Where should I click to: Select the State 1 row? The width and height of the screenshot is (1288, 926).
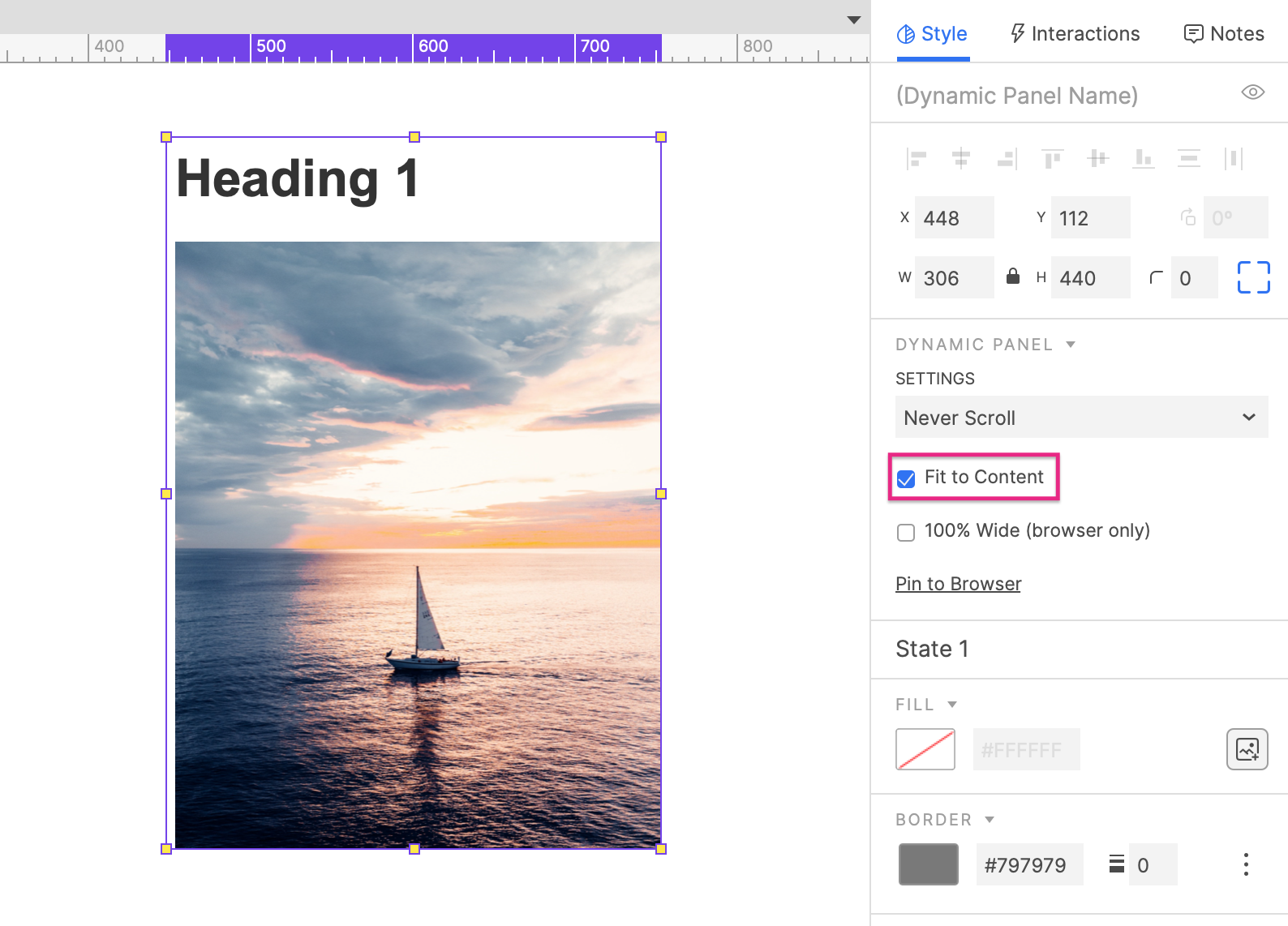point(1079,649)
